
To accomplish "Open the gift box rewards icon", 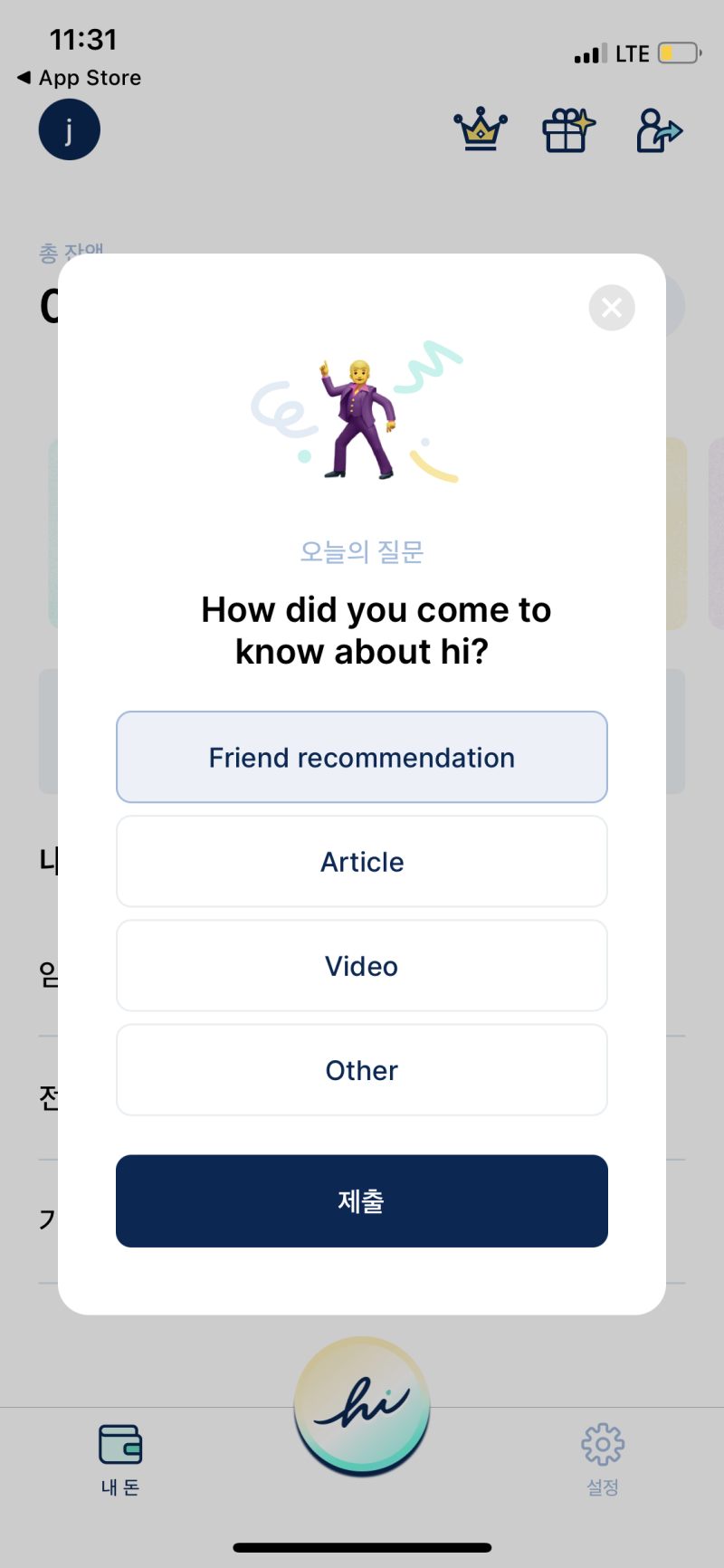I will pyautogui.click(x=568, y=130).
